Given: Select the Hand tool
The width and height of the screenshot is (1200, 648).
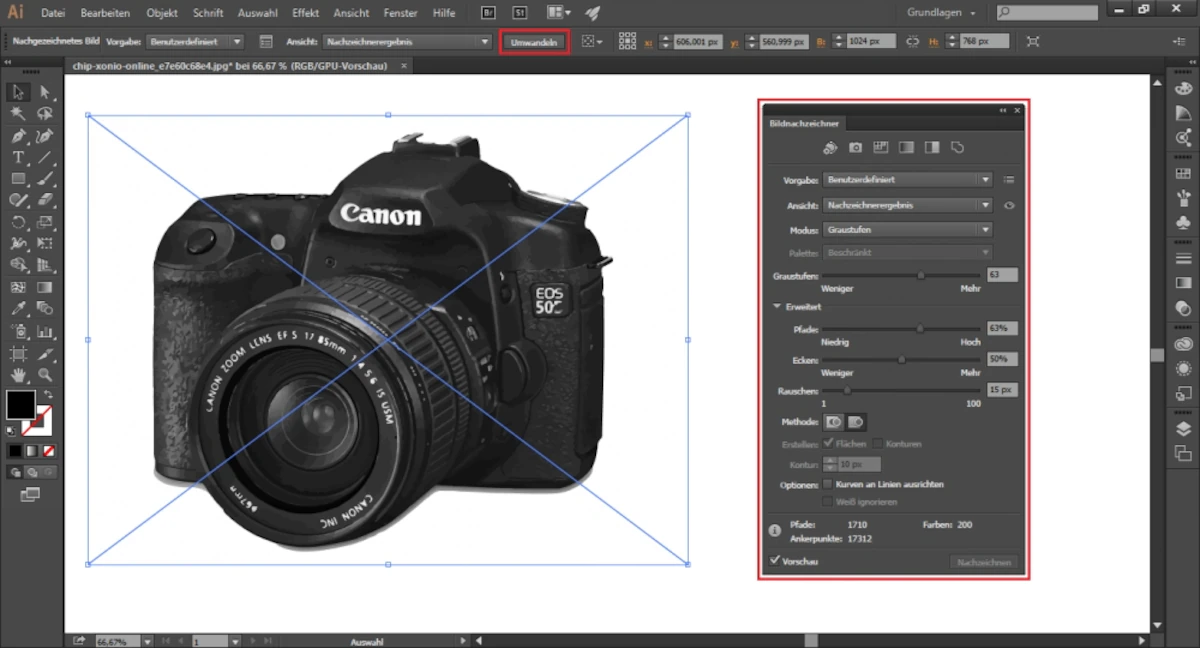Looking at the screenshot, I should click(x=18, y=375).
